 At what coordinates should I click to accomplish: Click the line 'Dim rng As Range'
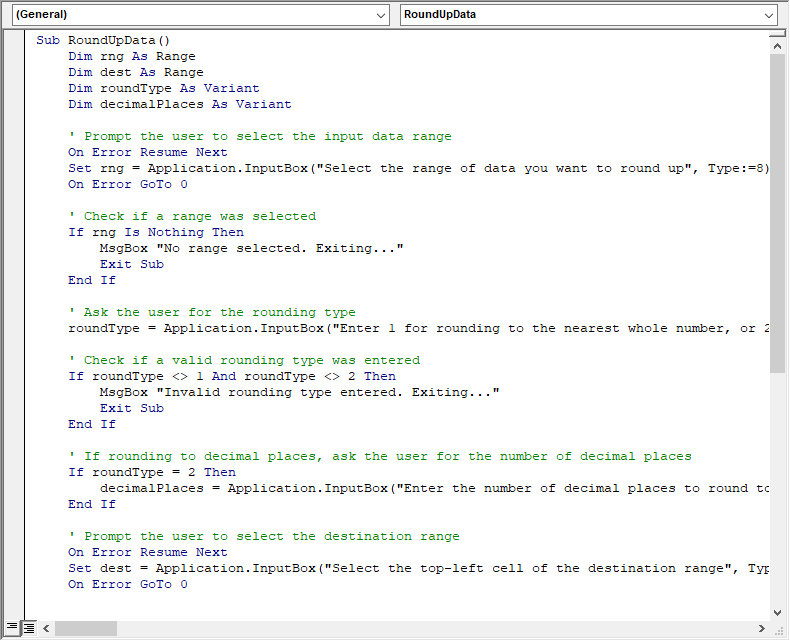tap(132, 56)
